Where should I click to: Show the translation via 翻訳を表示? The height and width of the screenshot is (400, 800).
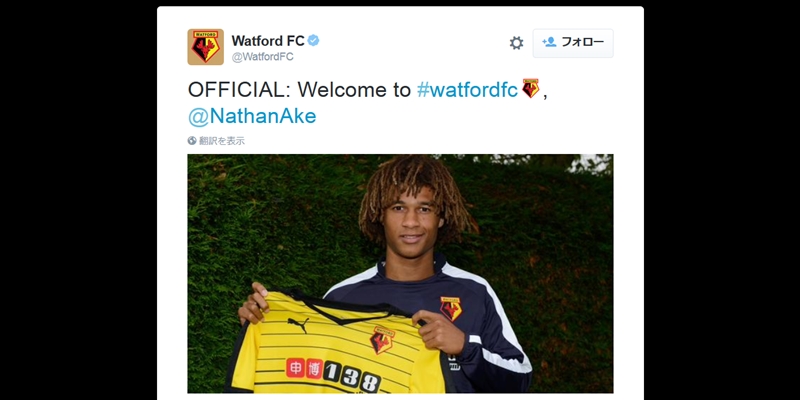click(222, 141)
